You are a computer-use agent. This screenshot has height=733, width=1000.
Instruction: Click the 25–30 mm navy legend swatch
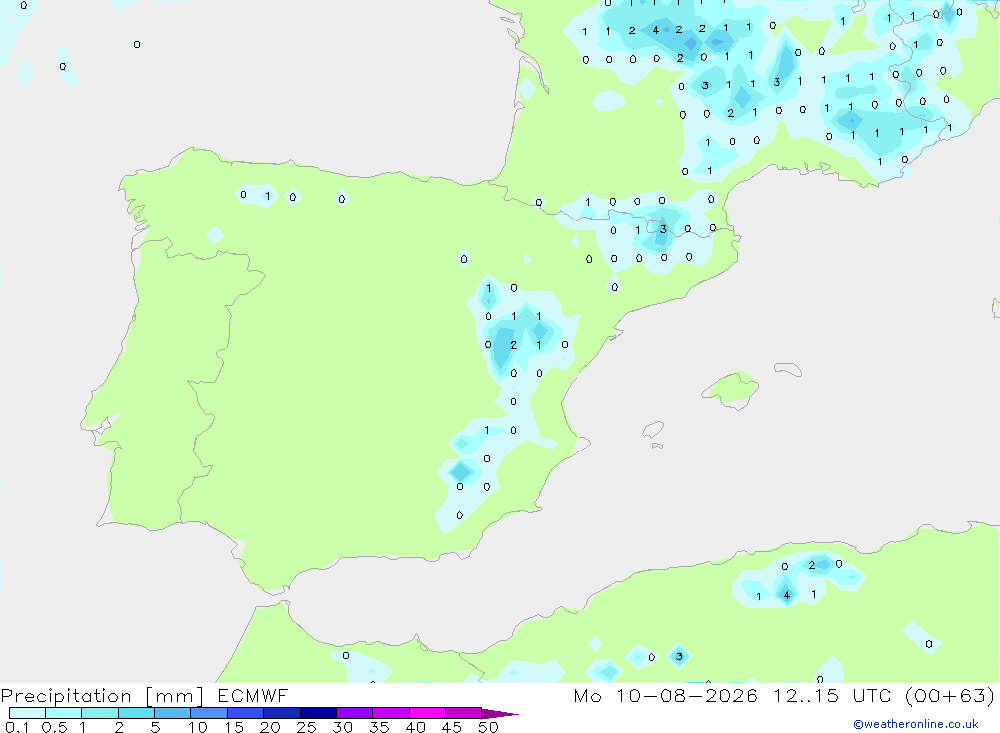[x=318, y=713]
